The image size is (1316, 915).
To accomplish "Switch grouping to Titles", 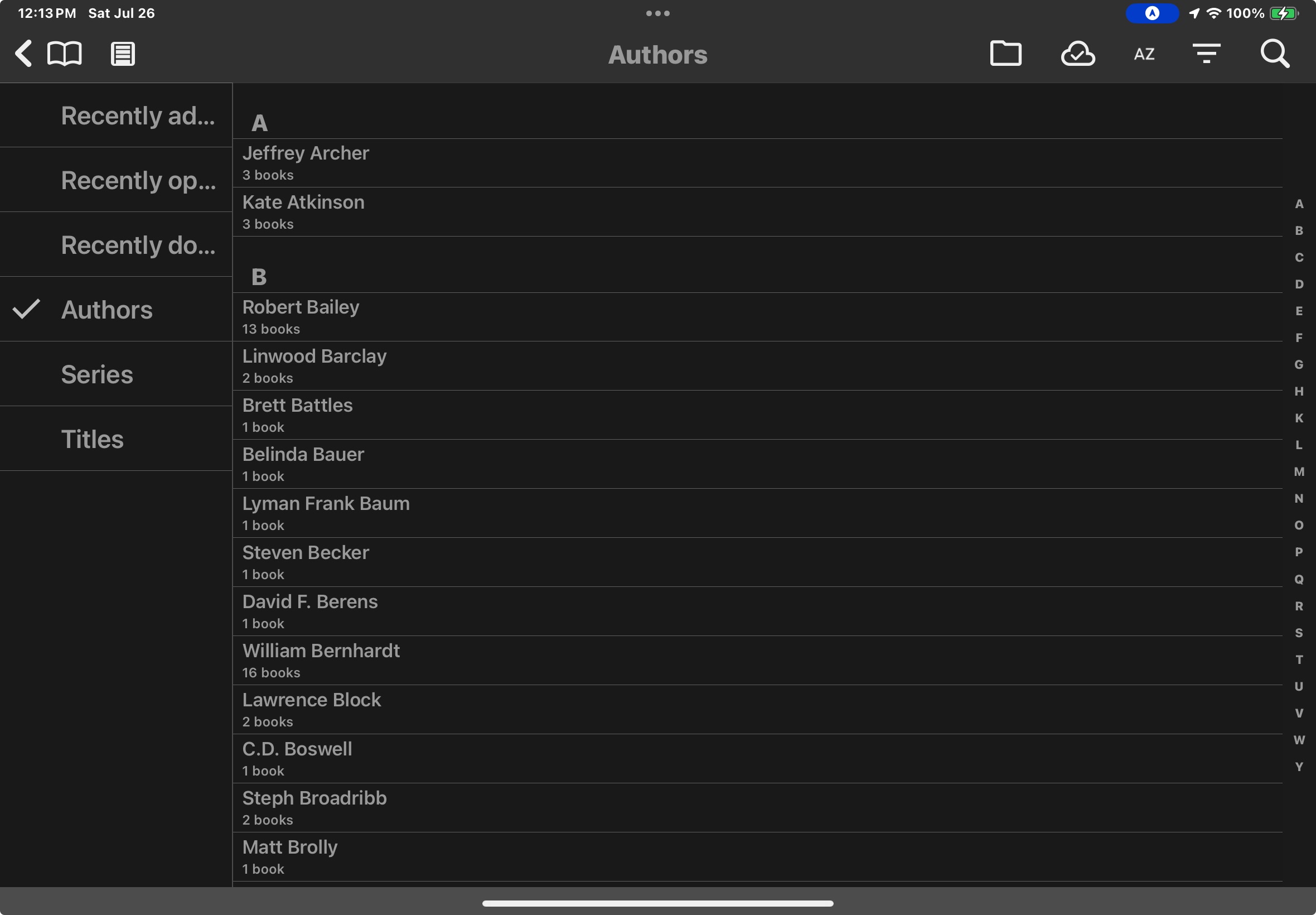I will [x=92, y=439].
